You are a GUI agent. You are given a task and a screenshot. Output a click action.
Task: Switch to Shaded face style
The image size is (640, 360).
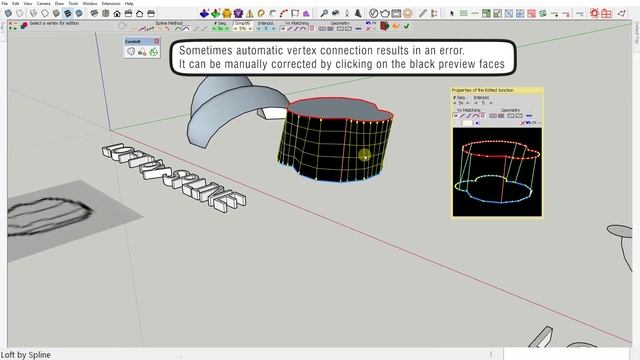pyautogui.click(x=56, y=13)
